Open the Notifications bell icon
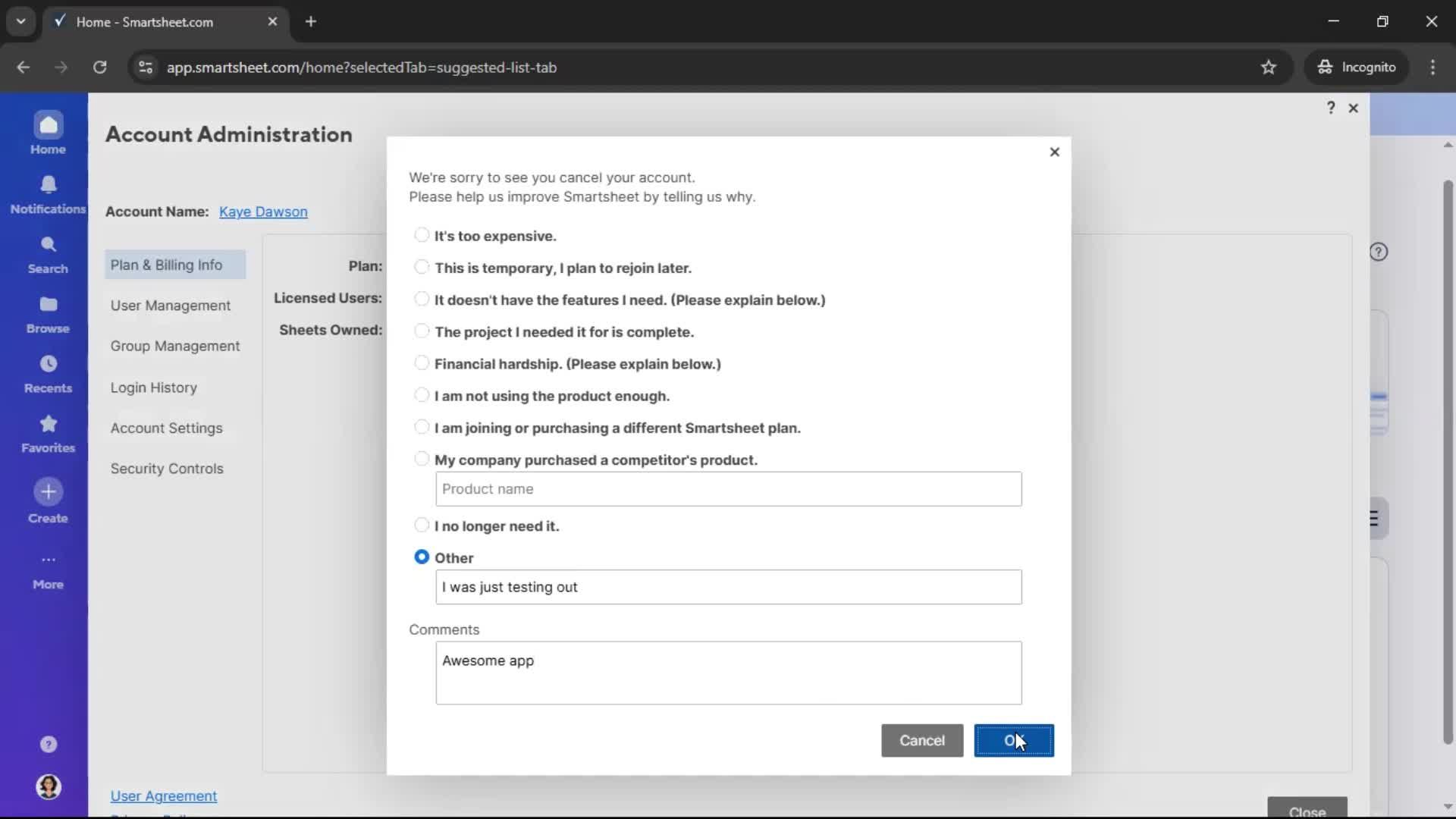Image resolution: width=1456 pixels, height=819 pixels. pyautogui.click(x=48, y=185)
